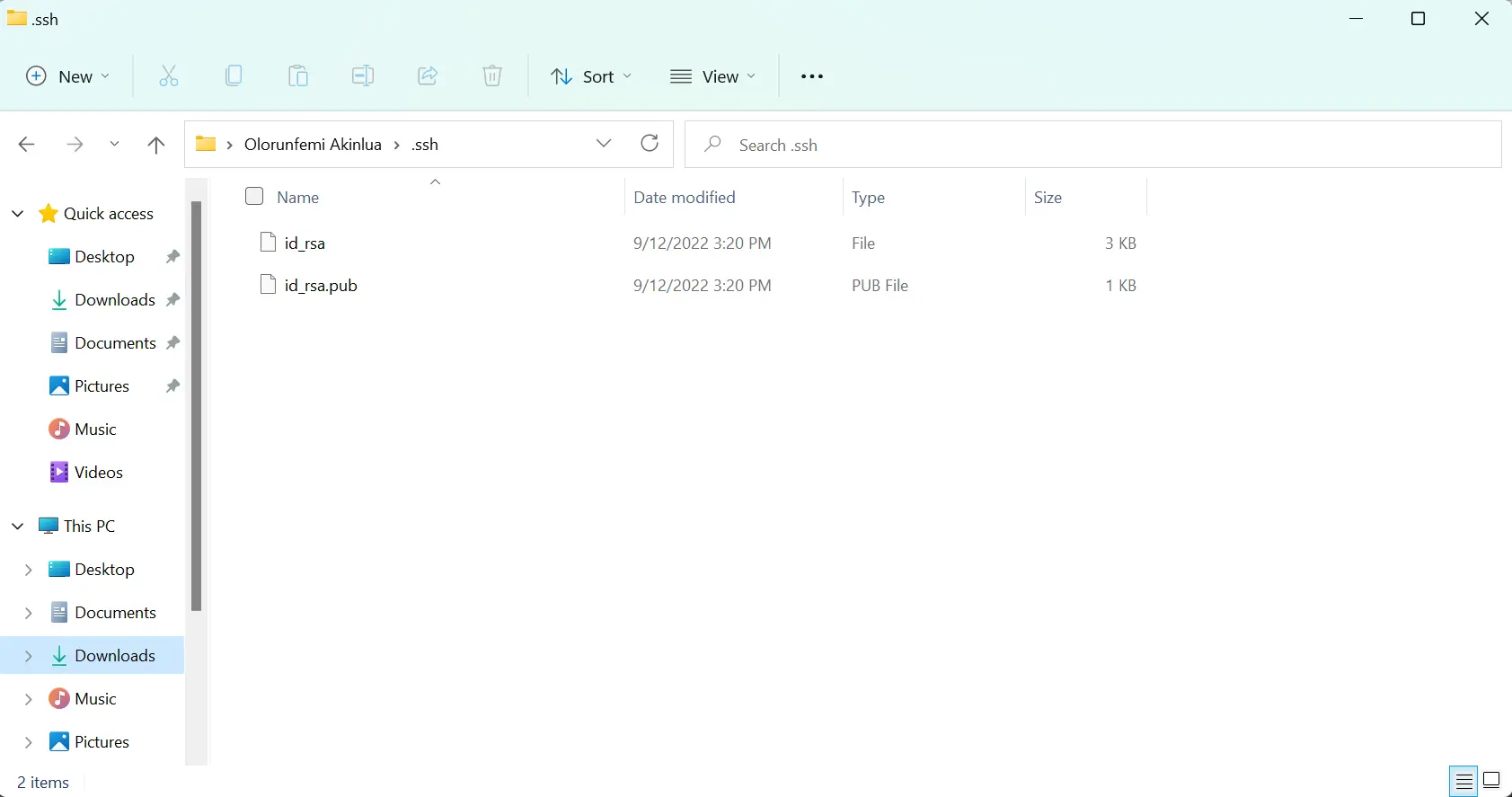Switch to large thumbnails view in status bar
Image resolution: width=1512 pixels, height=797 pixels.
[x=1492, y=781]
